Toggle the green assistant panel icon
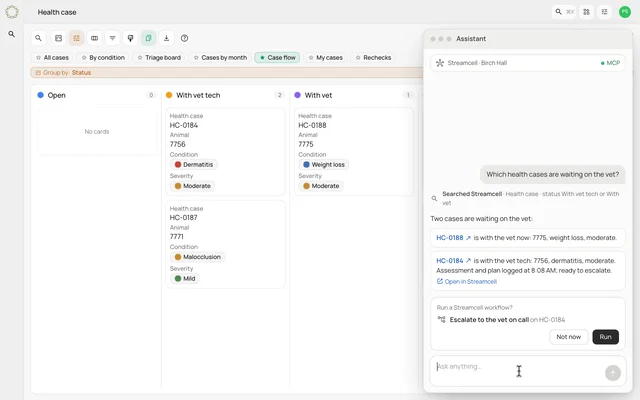This screenshot has width=640, height=400. (148, 38)
